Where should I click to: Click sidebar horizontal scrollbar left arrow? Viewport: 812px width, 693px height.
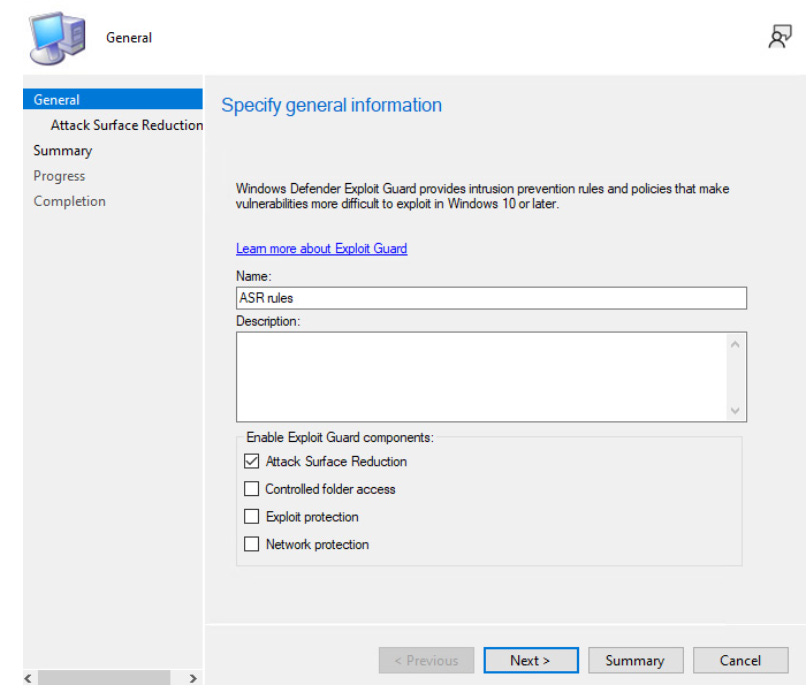28,678
